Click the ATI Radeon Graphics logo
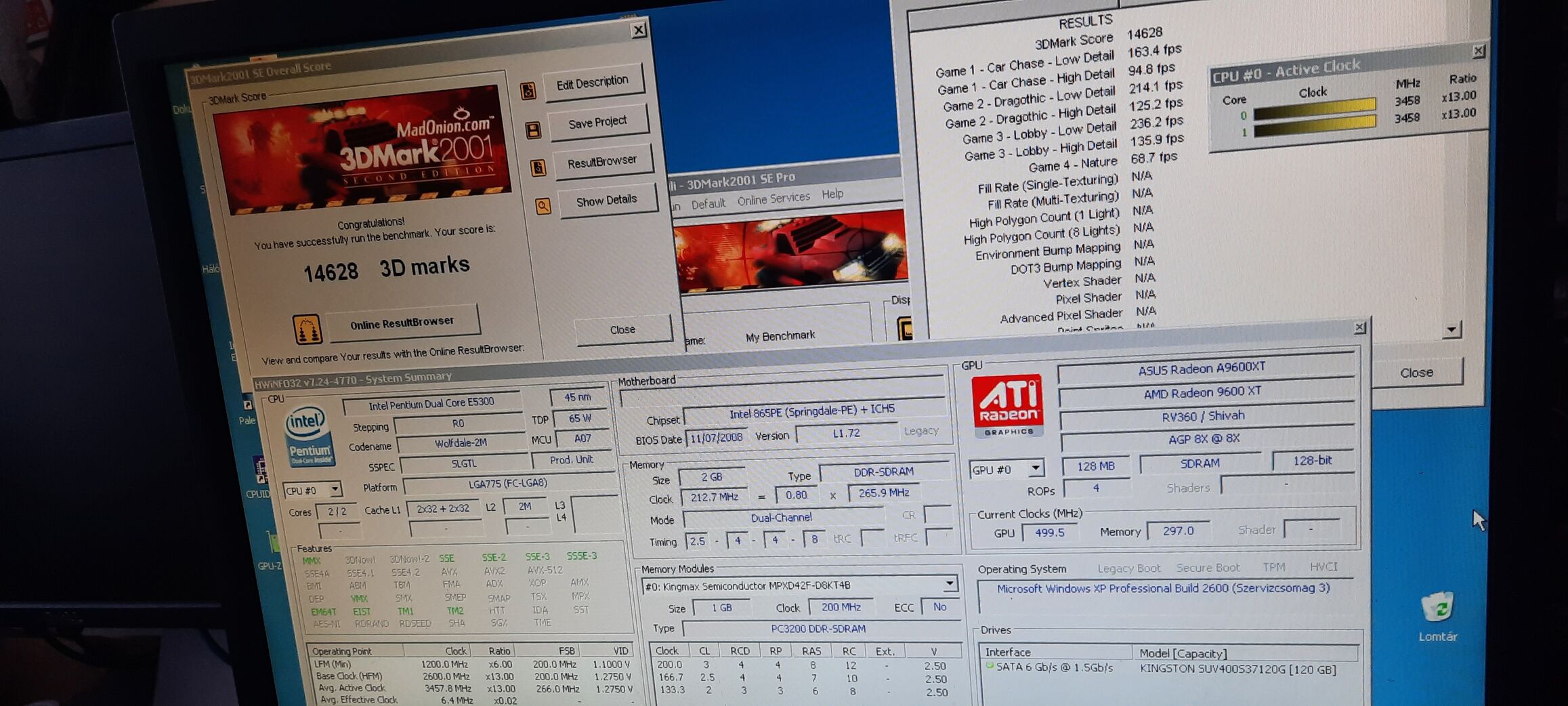1568x706 pixels. pos(1008,407)
